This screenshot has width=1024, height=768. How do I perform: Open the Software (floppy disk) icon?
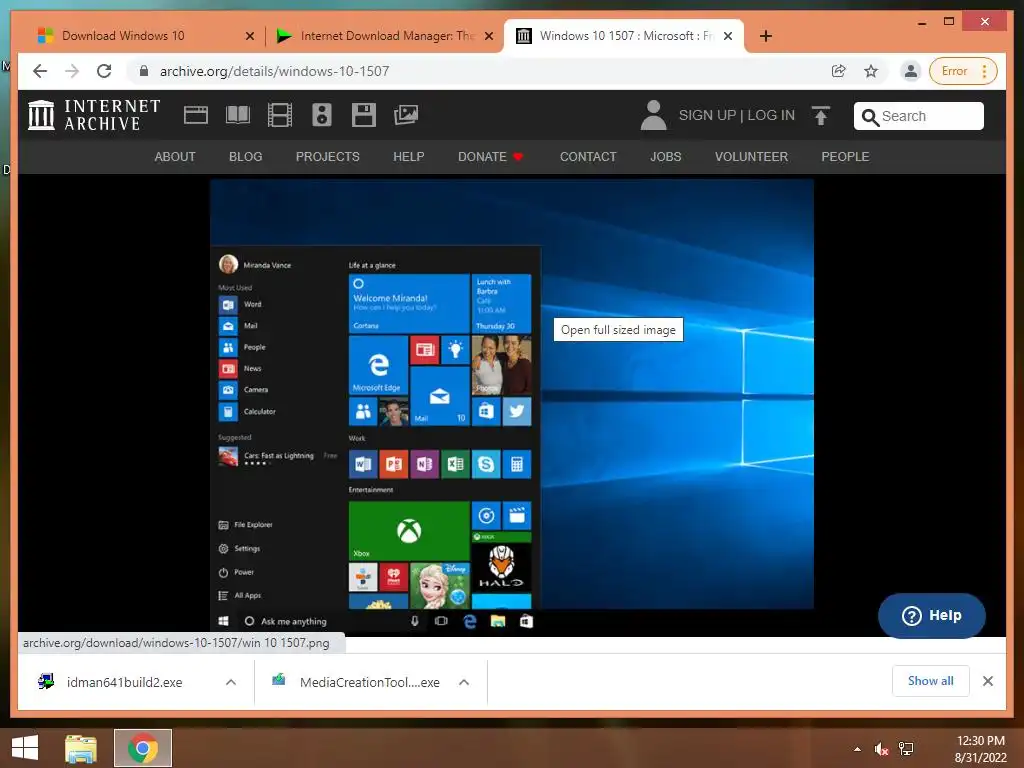pyautogui.click(x=364, y=115)
